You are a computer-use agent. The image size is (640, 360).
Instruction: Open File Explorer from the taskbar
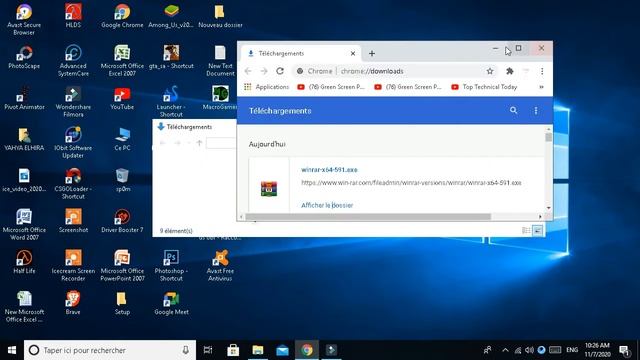click(x=258, y=350)
